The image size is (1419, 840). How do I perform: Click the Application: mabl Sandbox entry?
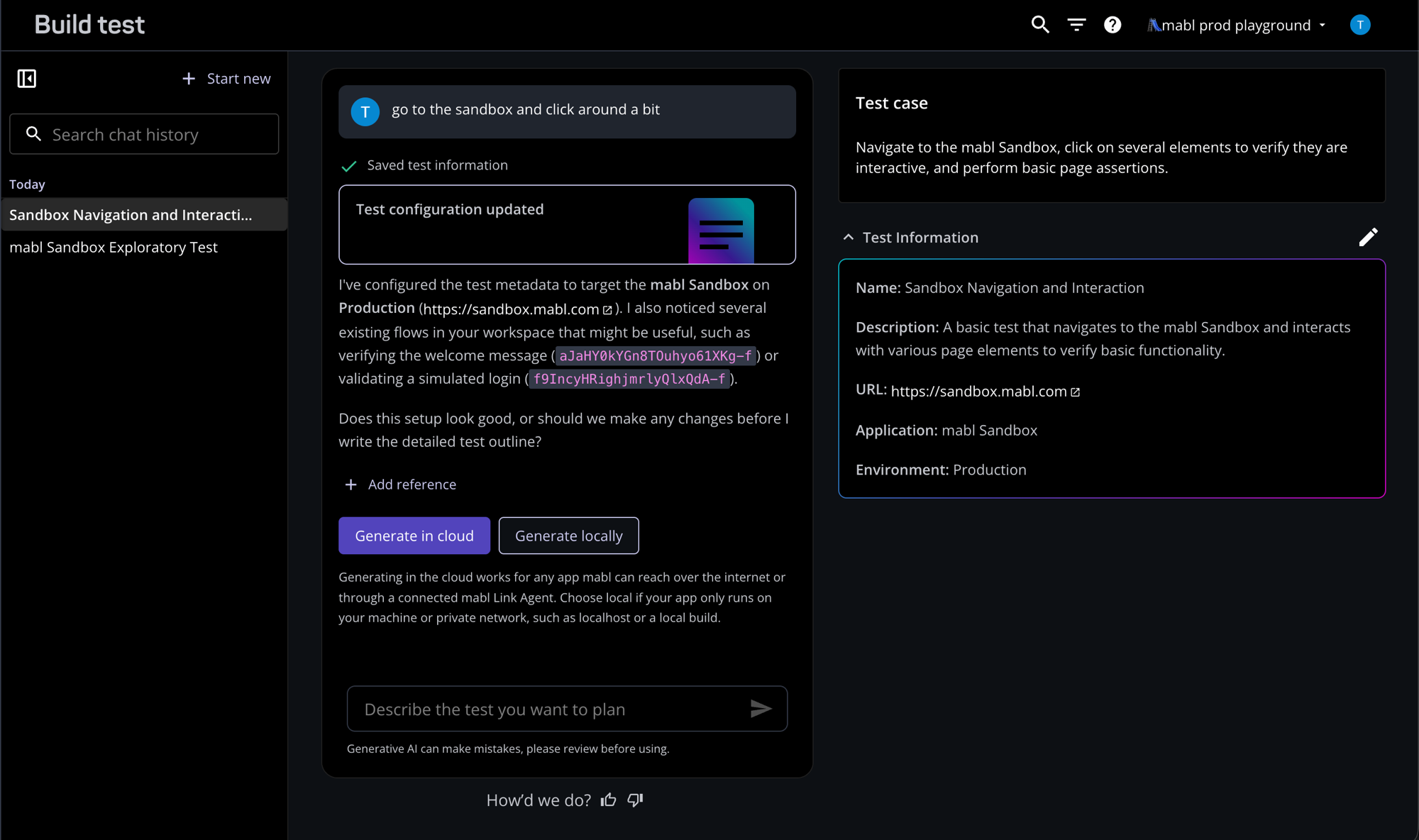[946, 431]
